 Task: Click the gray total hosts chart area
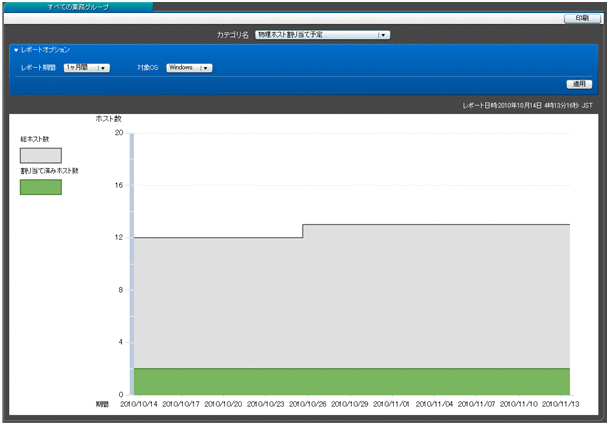[x=350, y=300]
